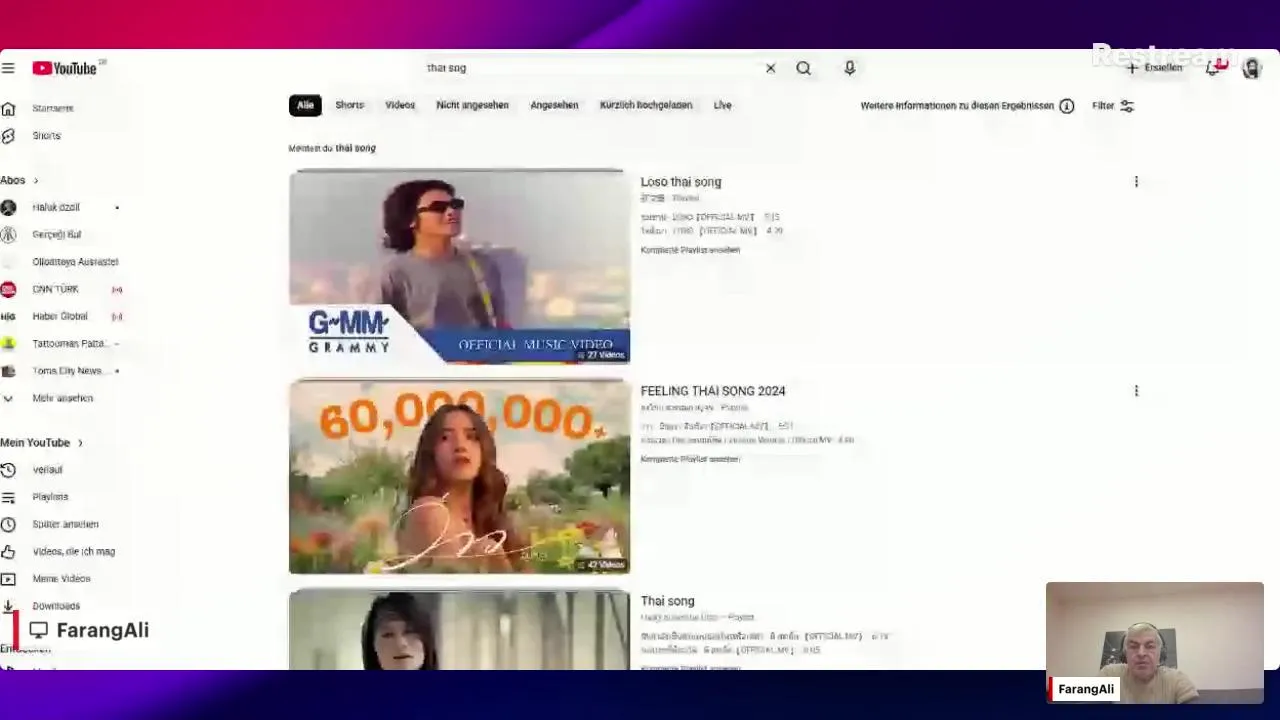Open the hamburger guide menu
Viewport: 1280px width, 720px height.
point(8,68)
